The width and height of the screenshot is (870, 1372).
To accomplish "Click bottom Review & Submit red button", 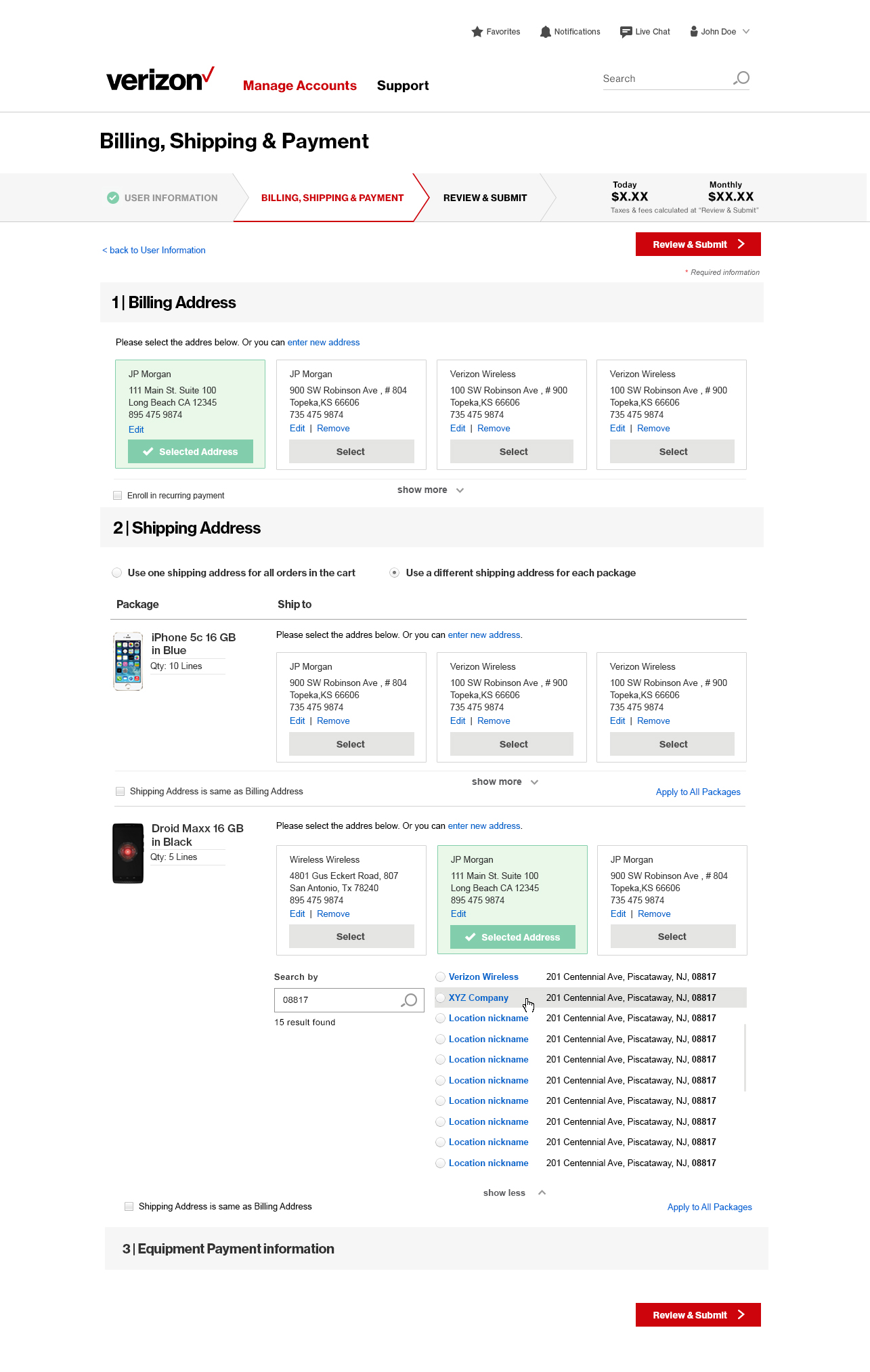I will [698, 1315].
